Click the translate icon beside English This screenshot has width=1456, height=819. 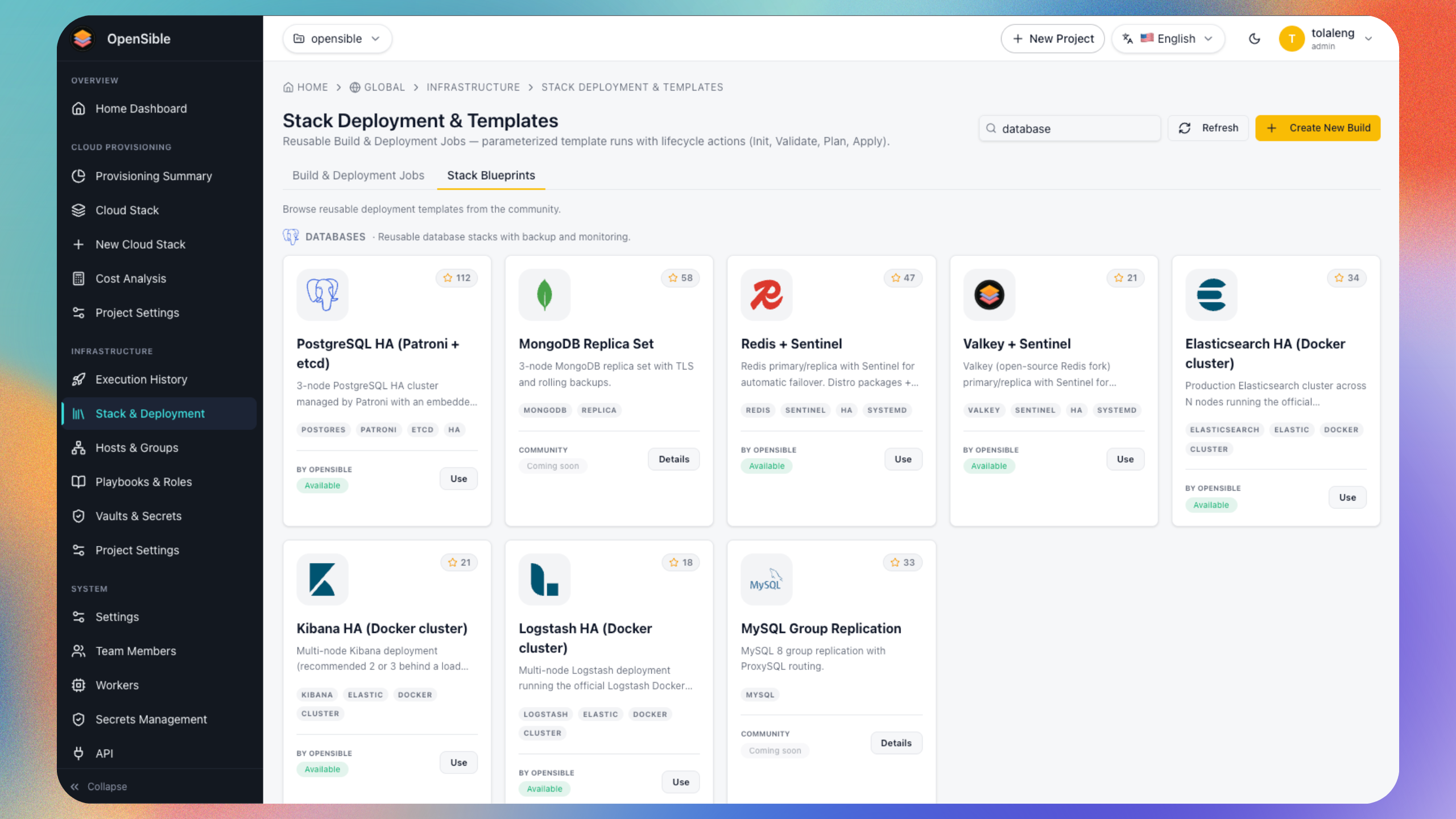point(1127,39)
